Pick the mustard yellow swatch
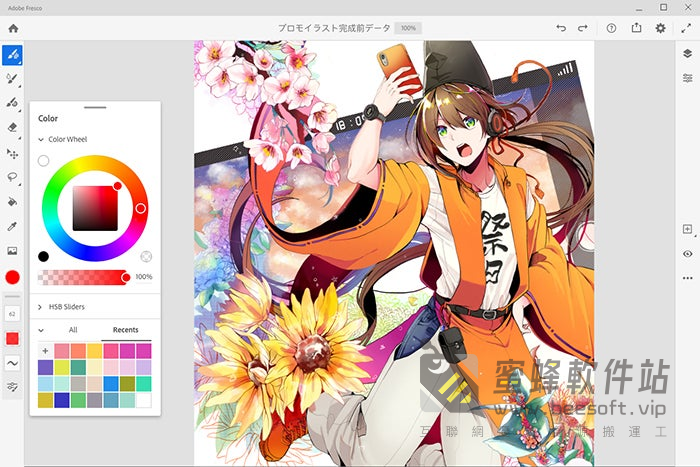 tap(46, 400)
